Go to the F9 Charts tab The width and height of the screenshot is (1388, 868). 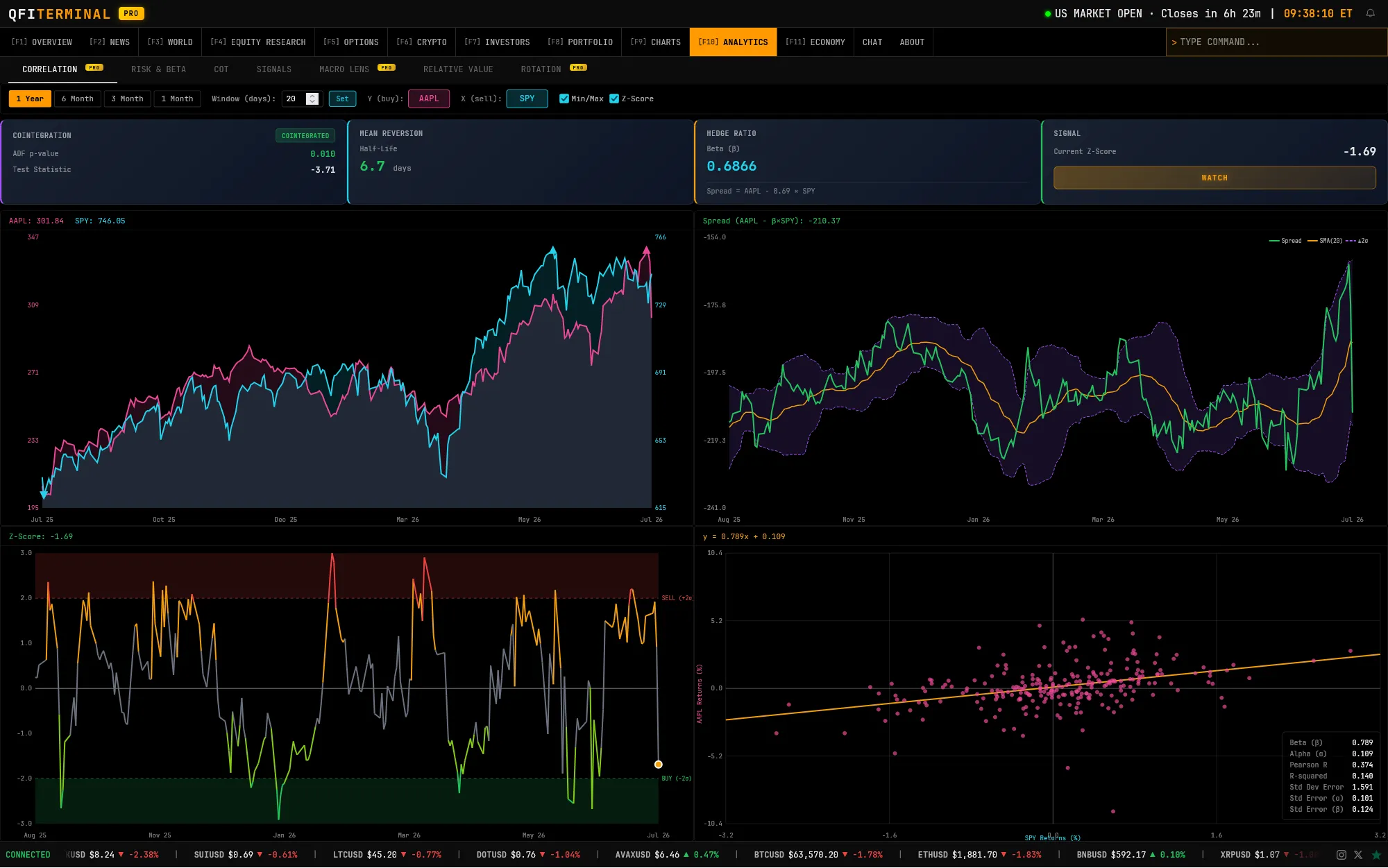(656, 42)
